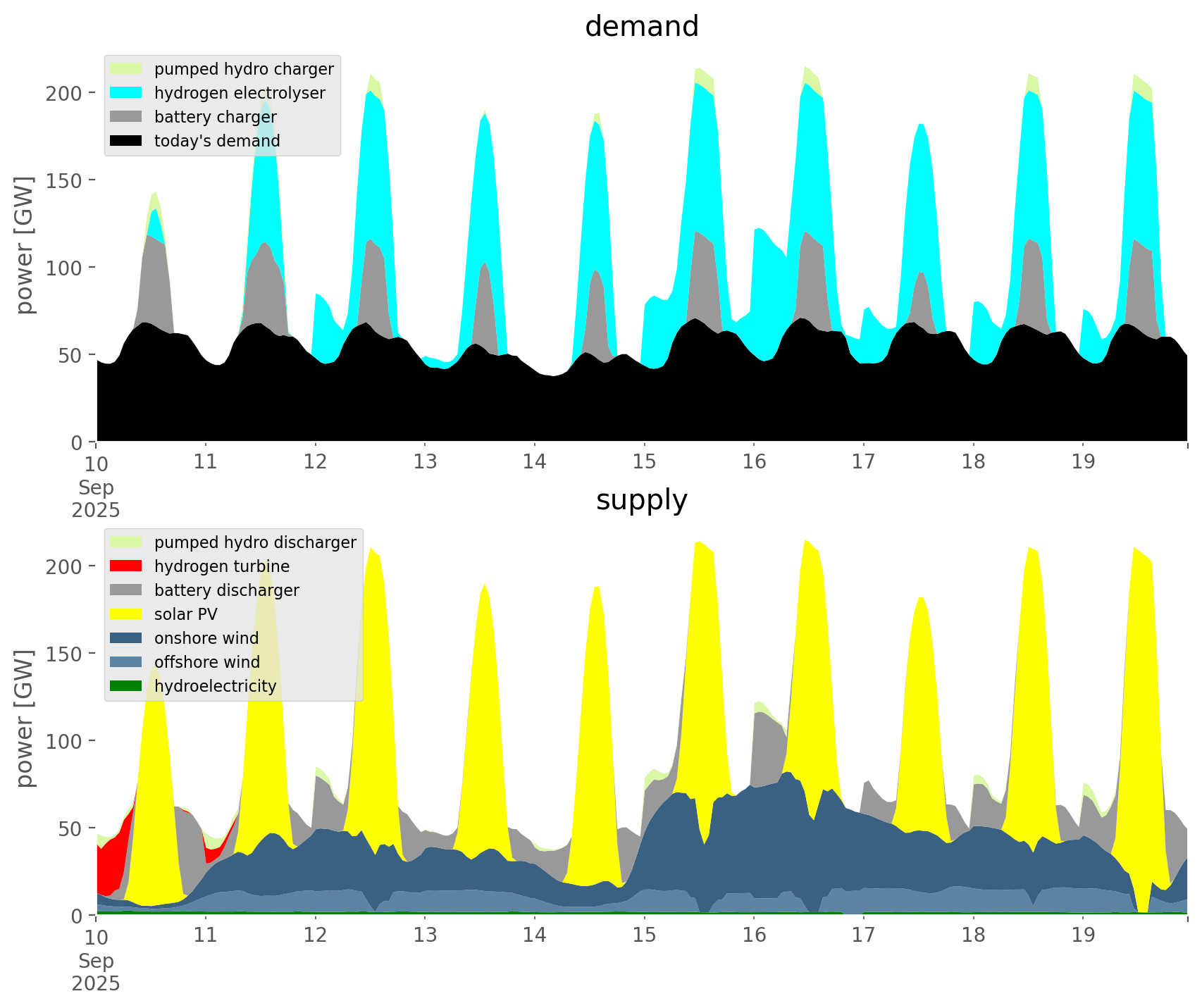Click the demand chart's 'power [GW]' axis label

[25, 245]
